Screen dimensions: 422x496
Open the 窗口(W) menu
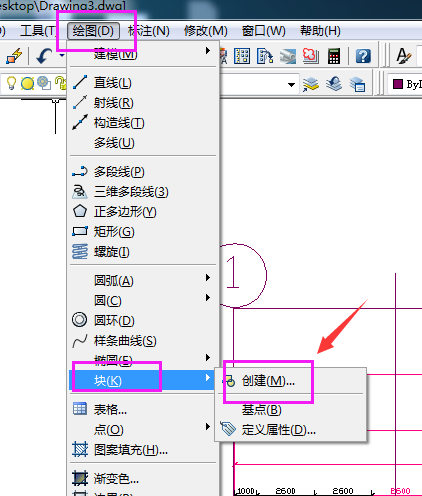point(264,31)
